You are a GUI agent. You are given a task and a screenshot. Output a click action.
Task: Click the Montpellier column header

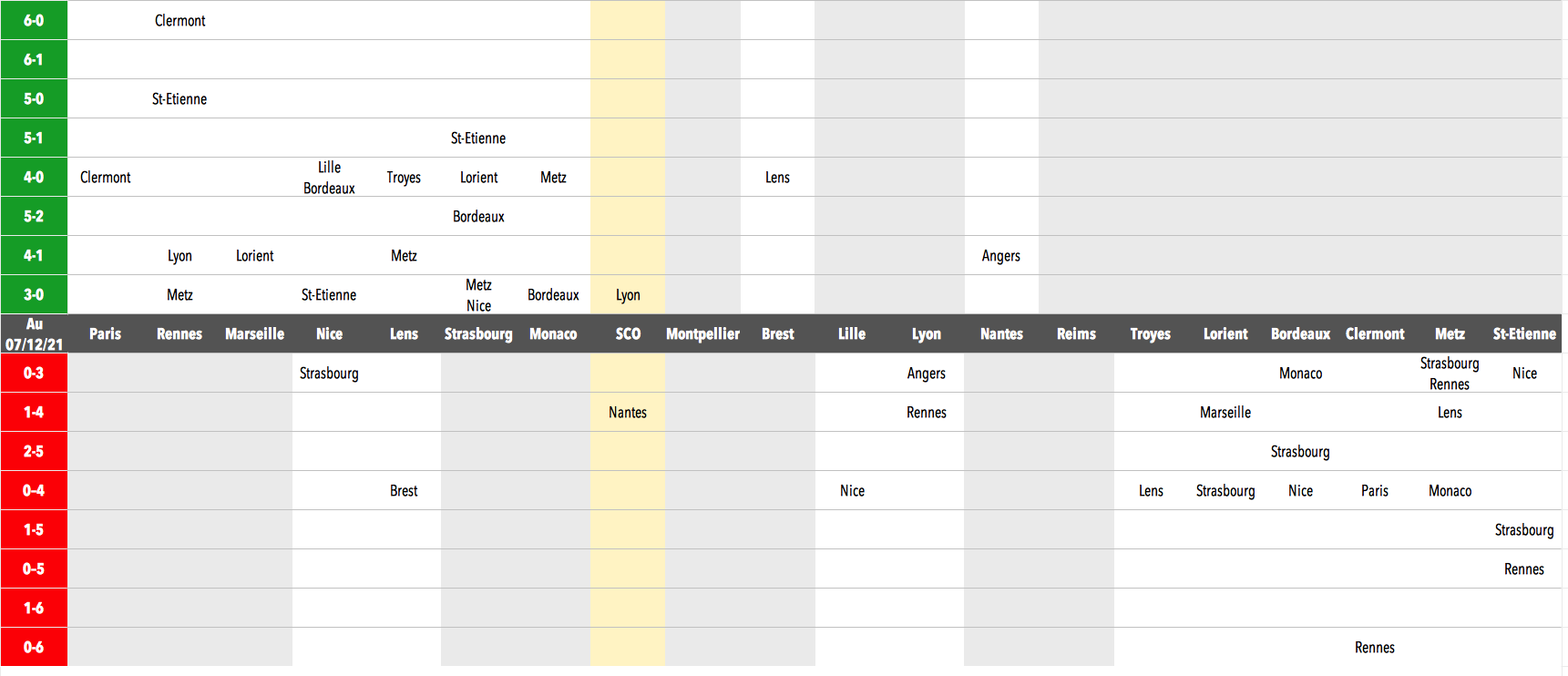tap(702, 334)
